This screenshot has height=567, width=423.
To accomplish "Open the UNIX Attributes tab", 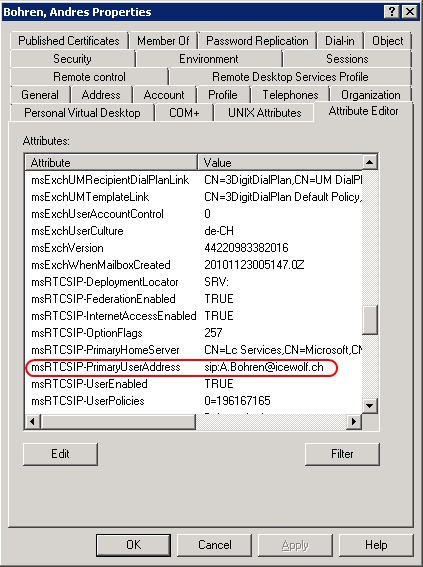I will click(264, 113).
